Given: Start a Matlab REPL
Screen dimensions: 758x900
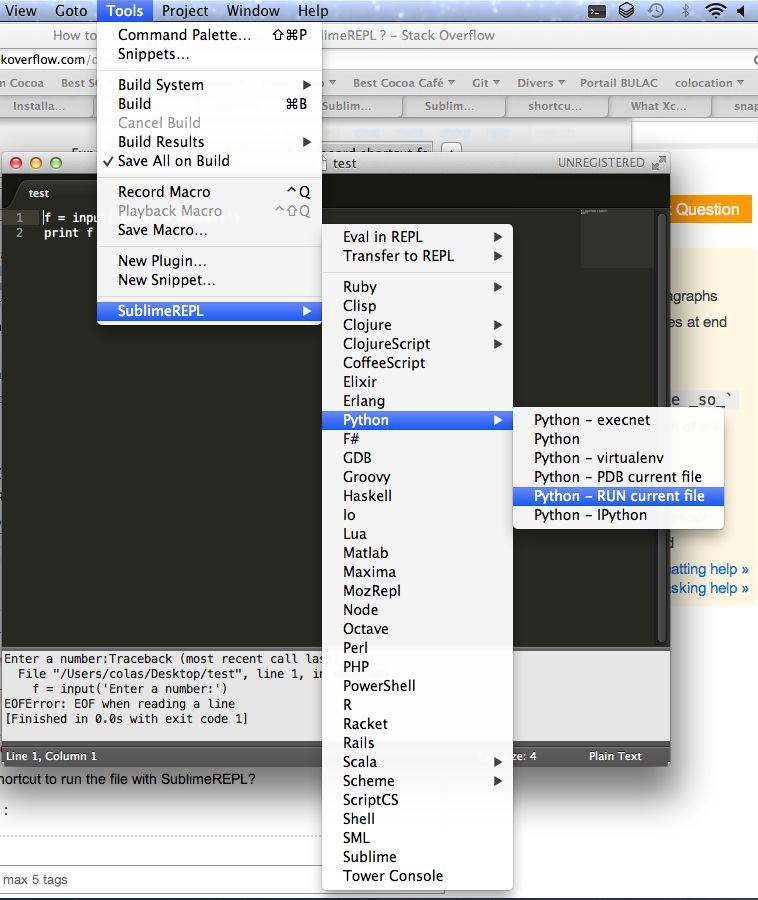Looking at the screenshot, I should coord(417,553).
